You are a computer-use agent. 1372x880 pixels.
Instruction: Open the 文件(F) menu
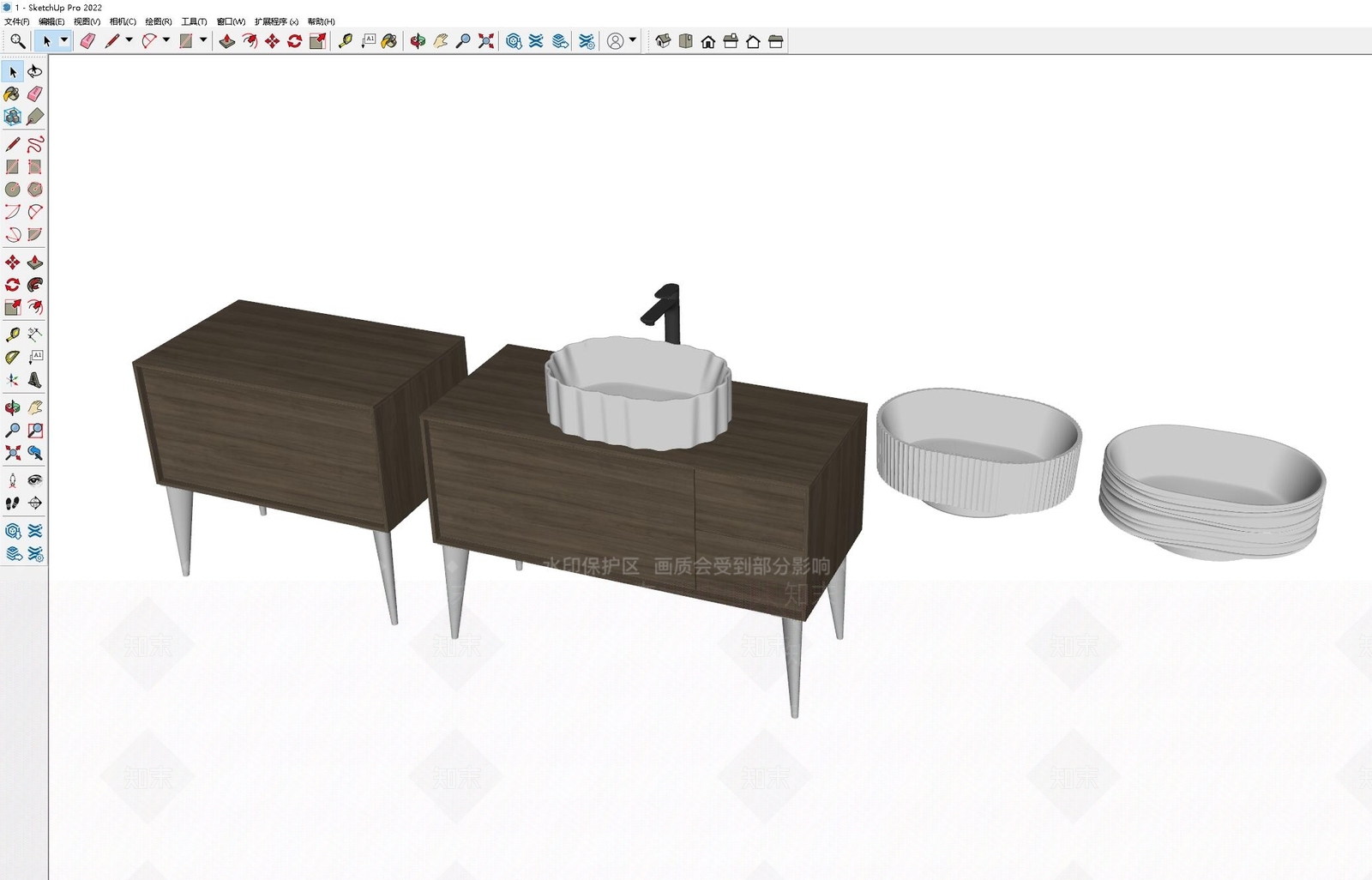pyautogui.click(x=17, y=21)
